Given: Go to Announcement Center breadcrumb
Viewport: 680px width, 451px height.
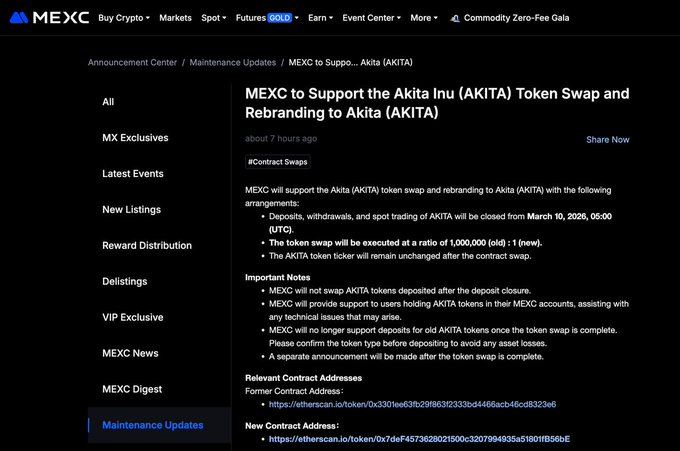Looking at the screenshot, I should pos(132,62).
